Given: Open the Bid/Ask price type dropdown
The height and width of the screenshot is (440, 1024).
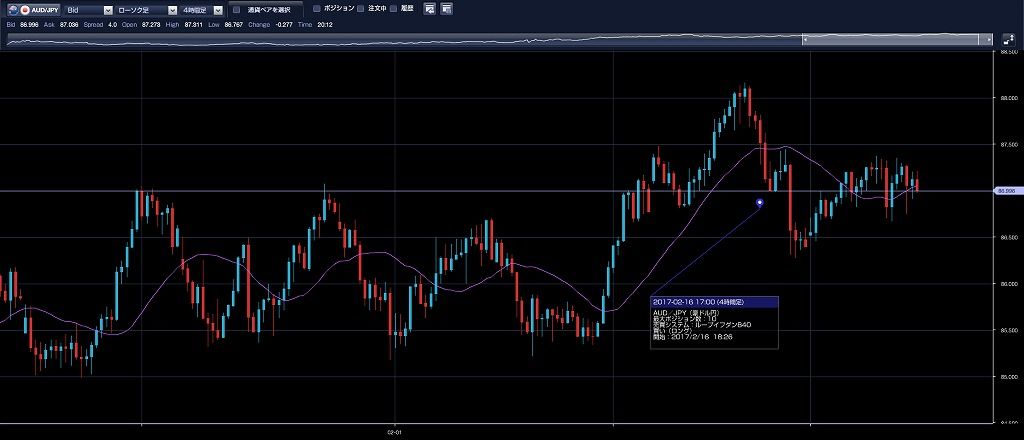Looking at the screenshot, I should tap(89, 10).
